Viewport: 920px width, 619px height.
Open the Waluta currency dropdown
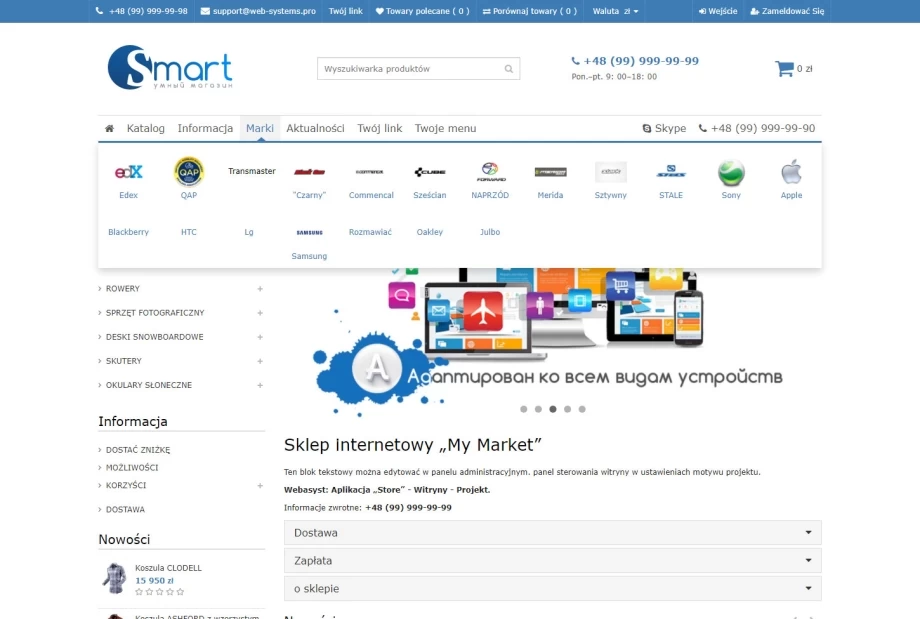pyautogui.click(x=615, y=11)
